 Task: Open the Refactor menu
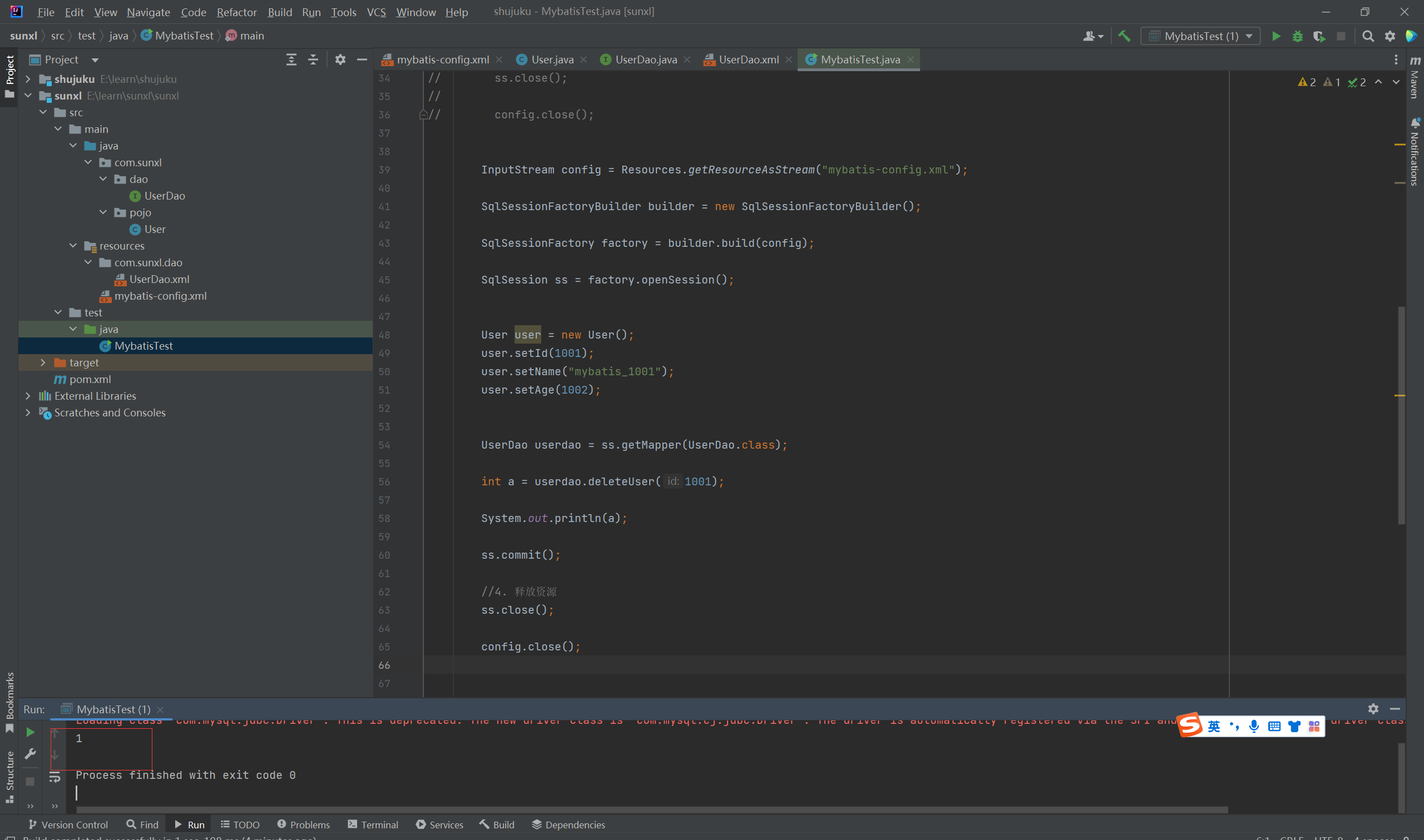[236, 12]
